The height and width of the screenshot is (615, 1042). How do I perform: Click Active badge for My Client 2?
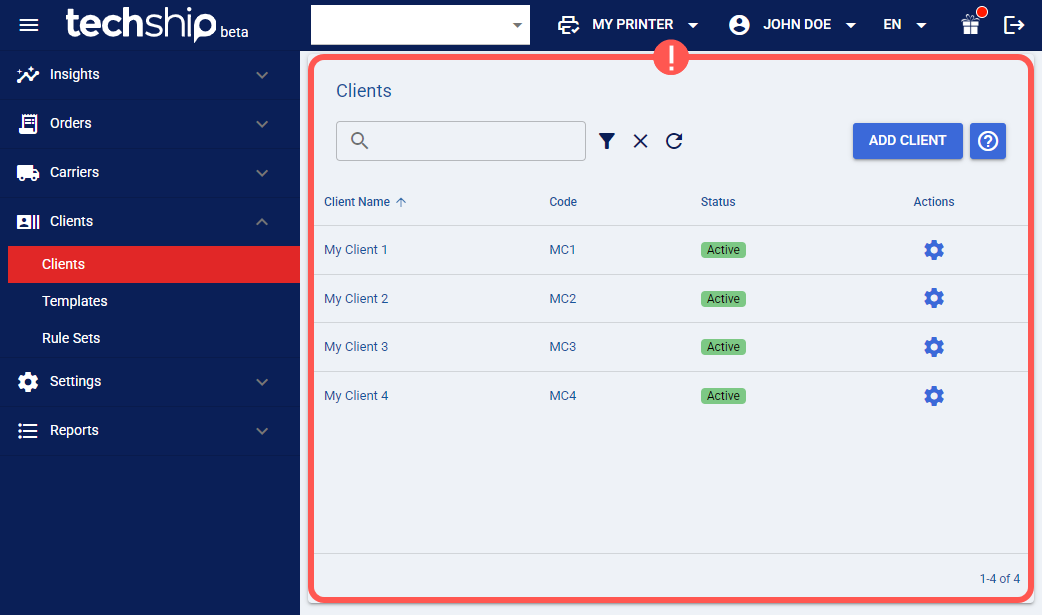pos(723,299)
